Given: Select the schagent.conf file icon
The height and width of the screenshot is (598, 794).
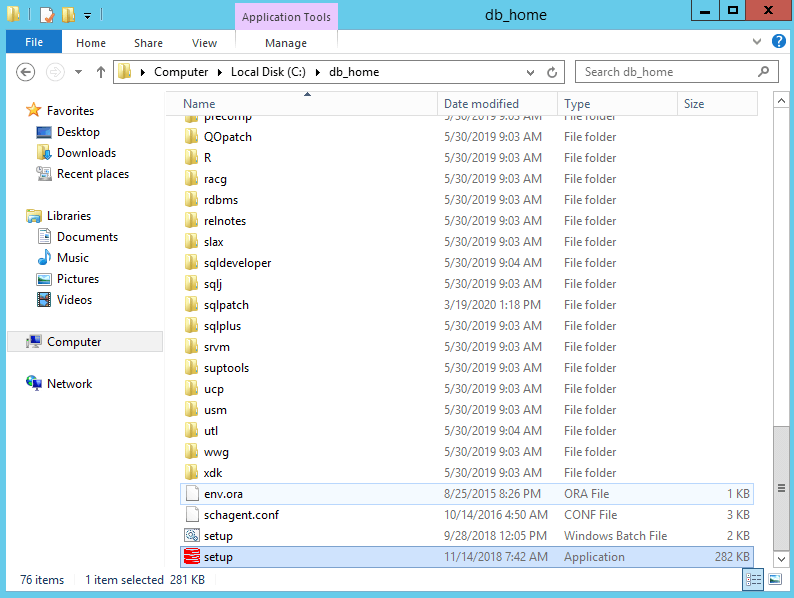Looking at the screenshot, I should point(192,514).
